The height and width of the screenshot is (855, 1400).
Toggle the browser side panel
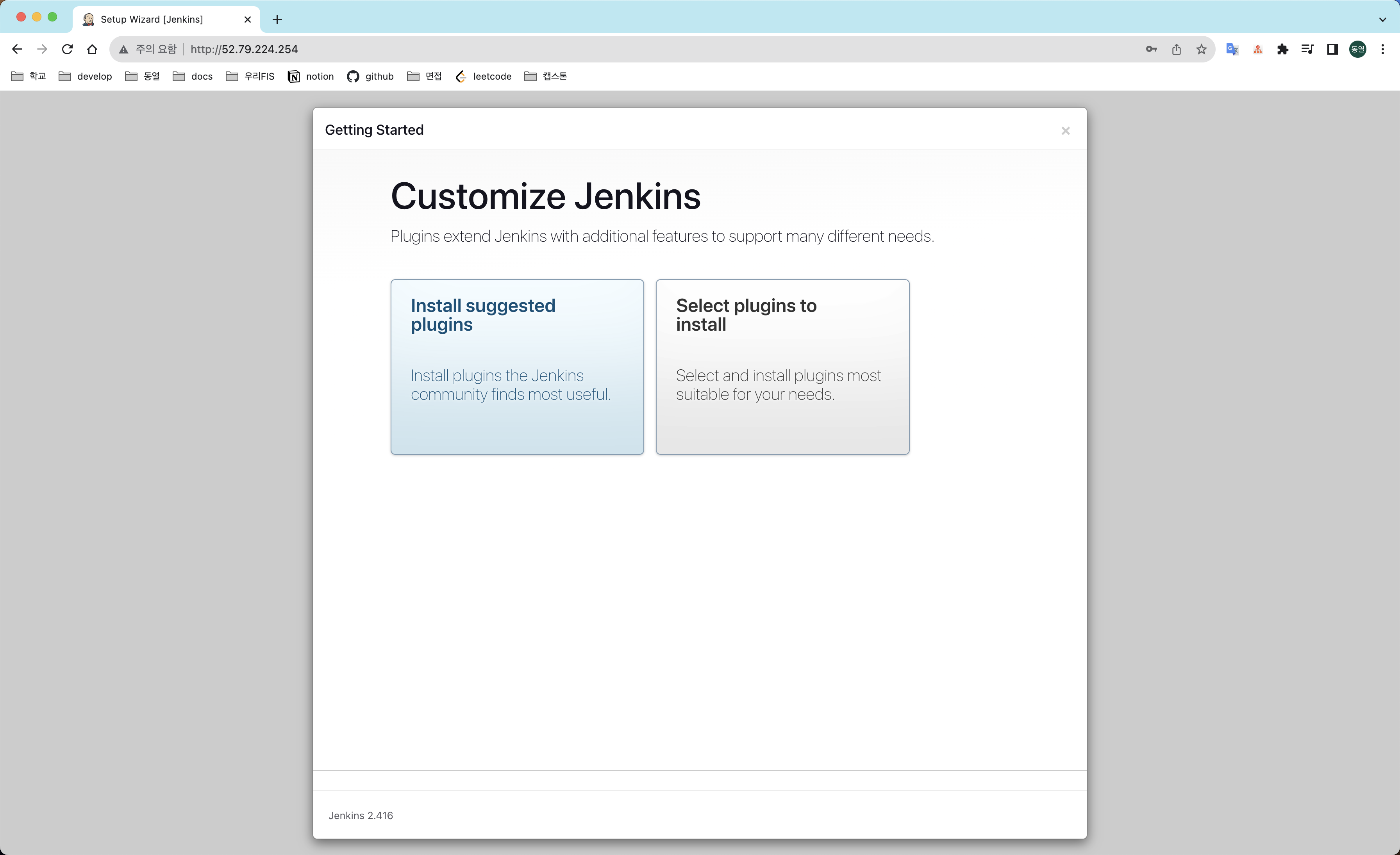[x=1332, y=50]
